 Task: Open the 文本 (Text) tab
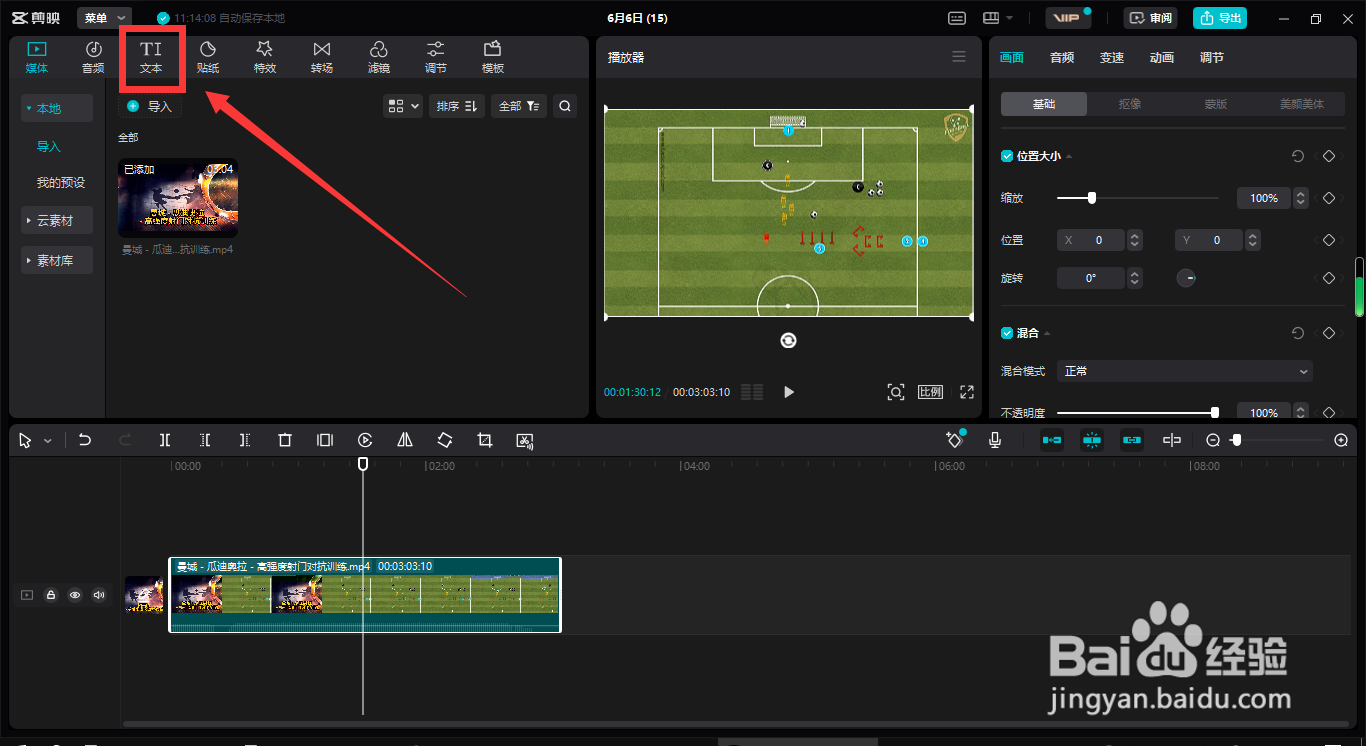pyautogui.click(x=151, y=57)
